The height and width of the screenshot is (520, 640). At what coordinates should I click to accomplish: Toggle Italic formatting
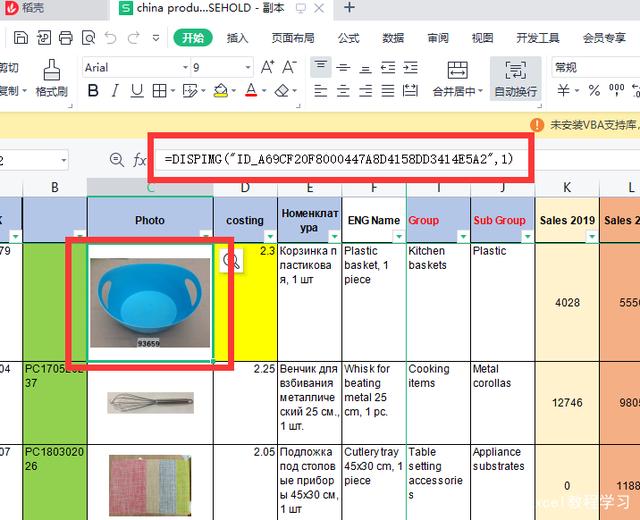pyautogui.click(x=115, y=90)
